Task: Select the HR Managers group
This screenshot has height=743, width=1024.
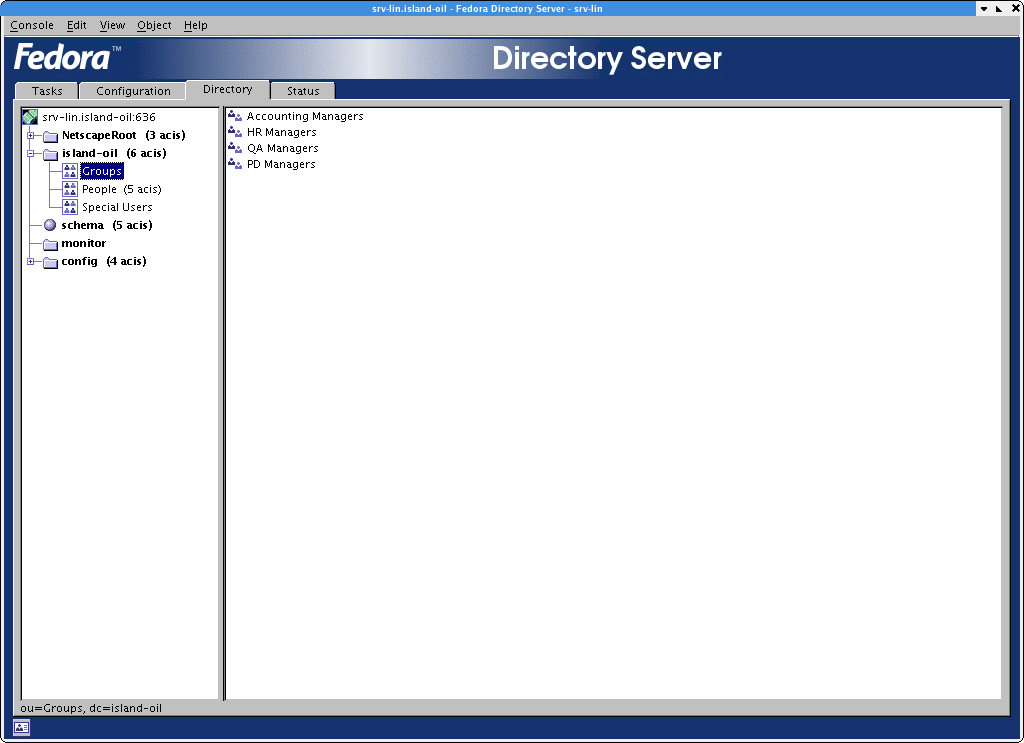Action: click(x=281, y=132)
